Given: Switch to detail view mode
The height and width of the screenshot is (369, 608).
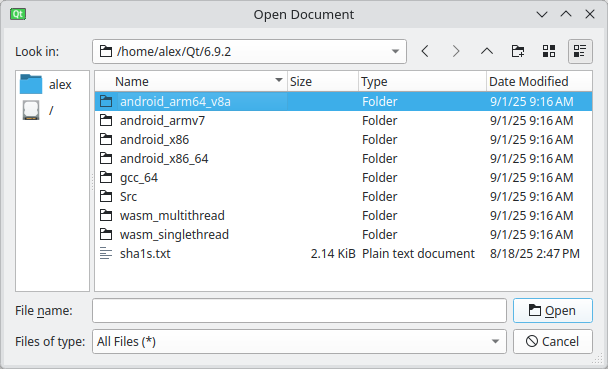Looking at the screenshot, I should [580, 51].
